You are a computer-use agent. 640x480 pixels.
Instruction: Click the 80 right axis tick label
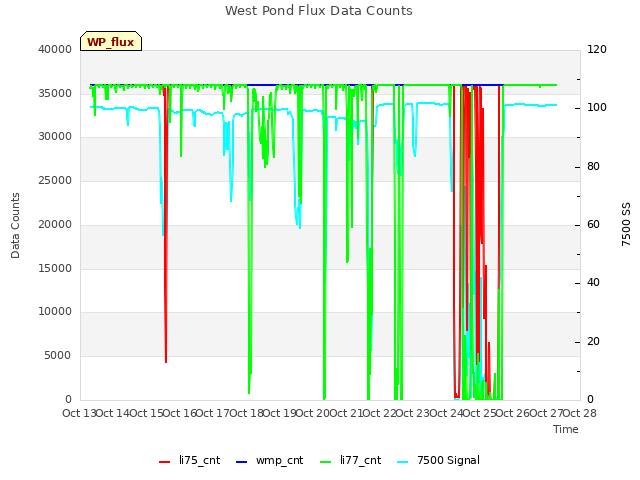(593, 167)
